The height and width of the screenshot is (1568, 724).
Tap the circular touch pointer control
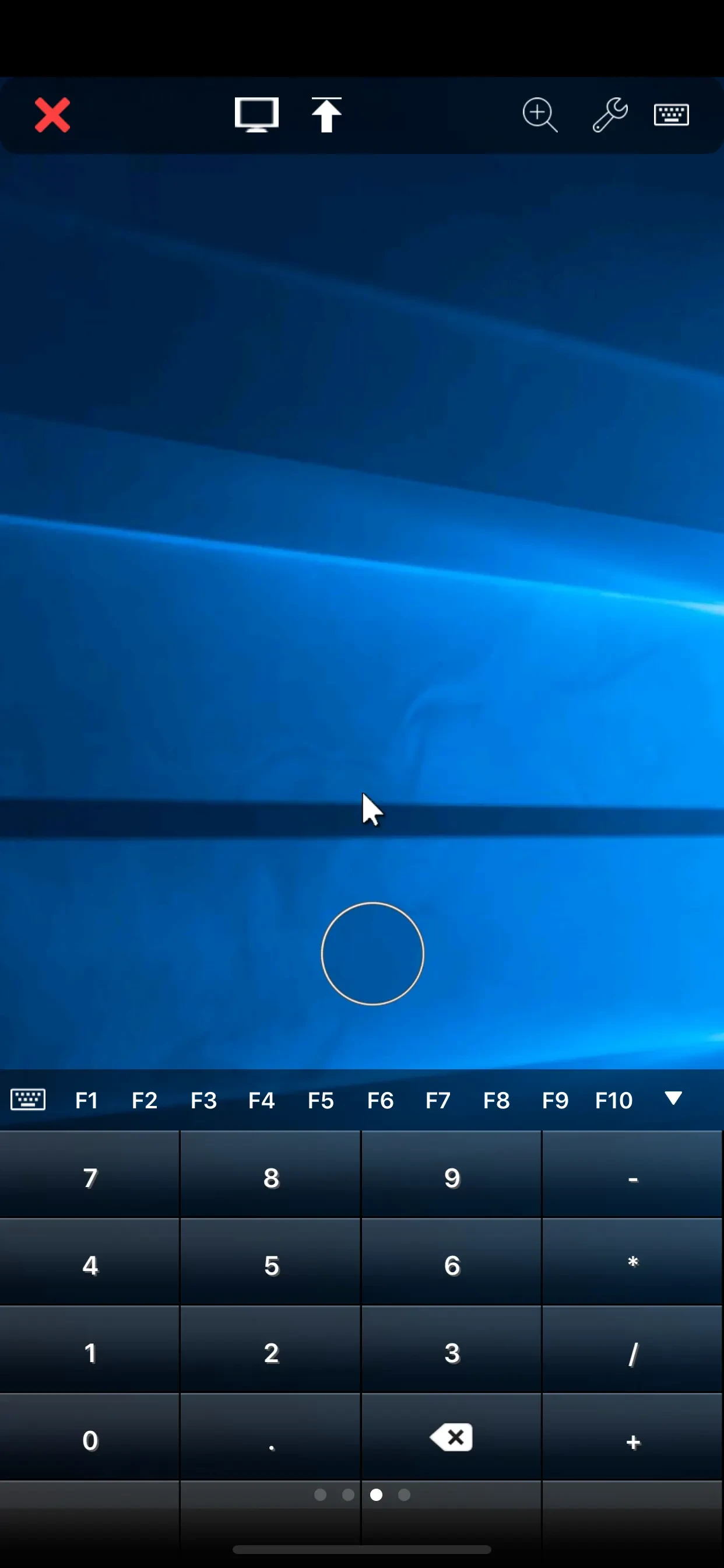pos(372,953)
